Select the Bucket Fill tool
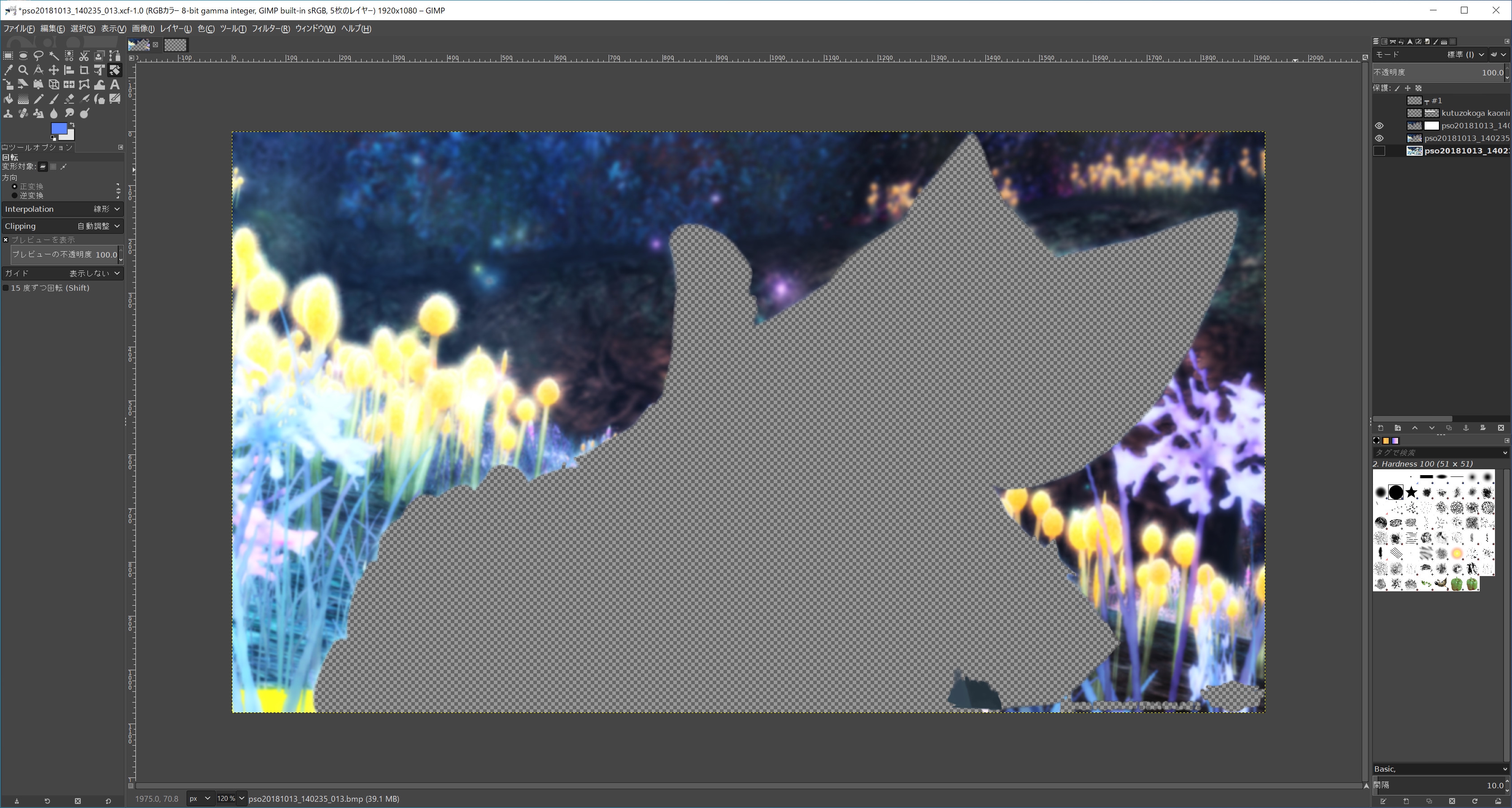Image resolution: width=1512 pixels, height=808 pixels. (8, 99)
